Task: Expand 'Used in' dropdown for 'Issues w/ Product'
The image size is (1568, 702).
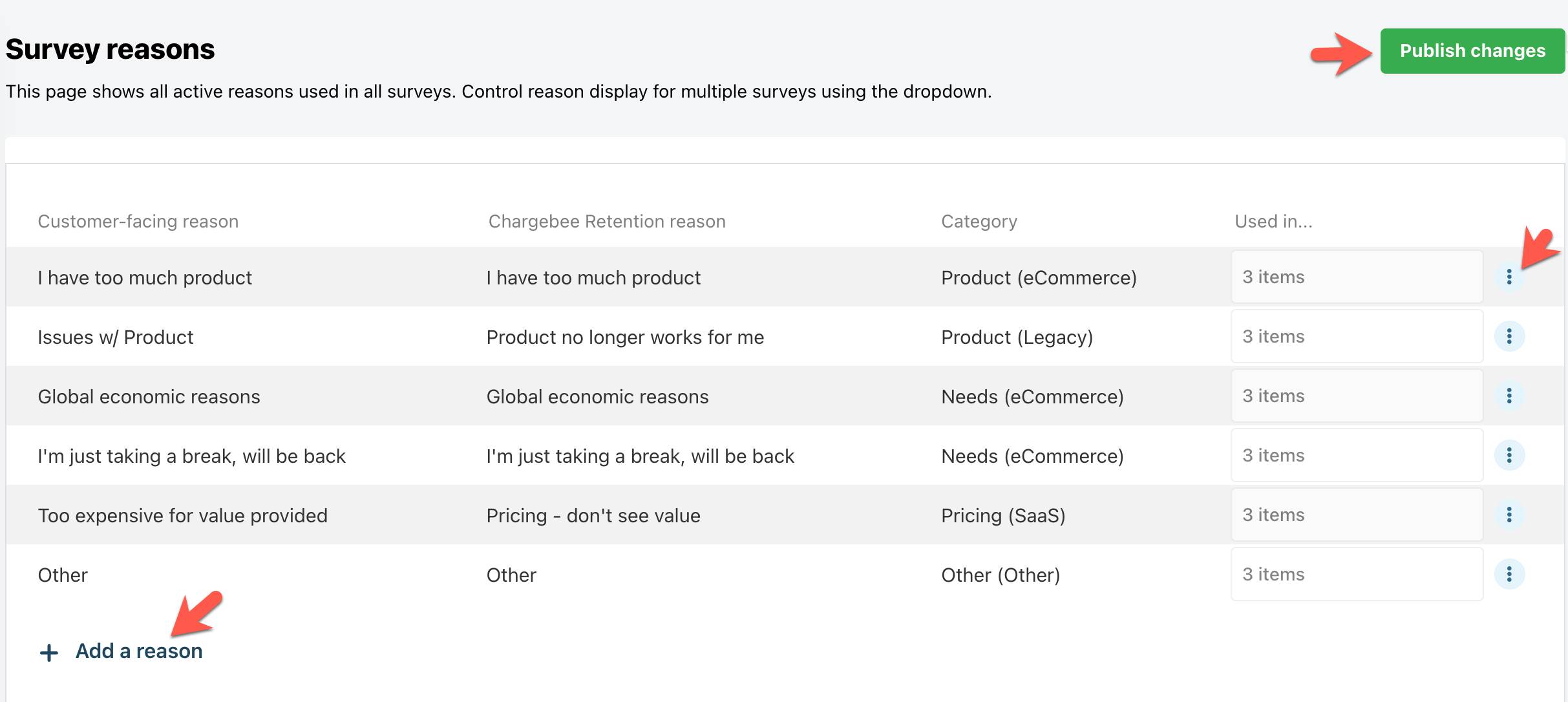Action: tap(1356, 336)
